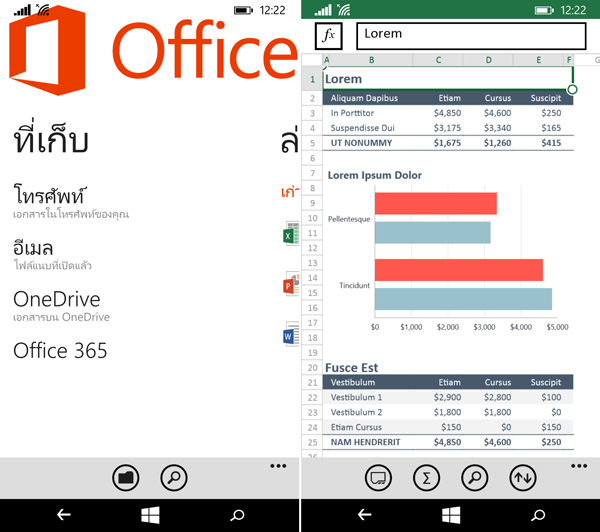This screenshot has width=600, height=532.
Task: Open the OneDrive location
Action: tap(56, 299)
